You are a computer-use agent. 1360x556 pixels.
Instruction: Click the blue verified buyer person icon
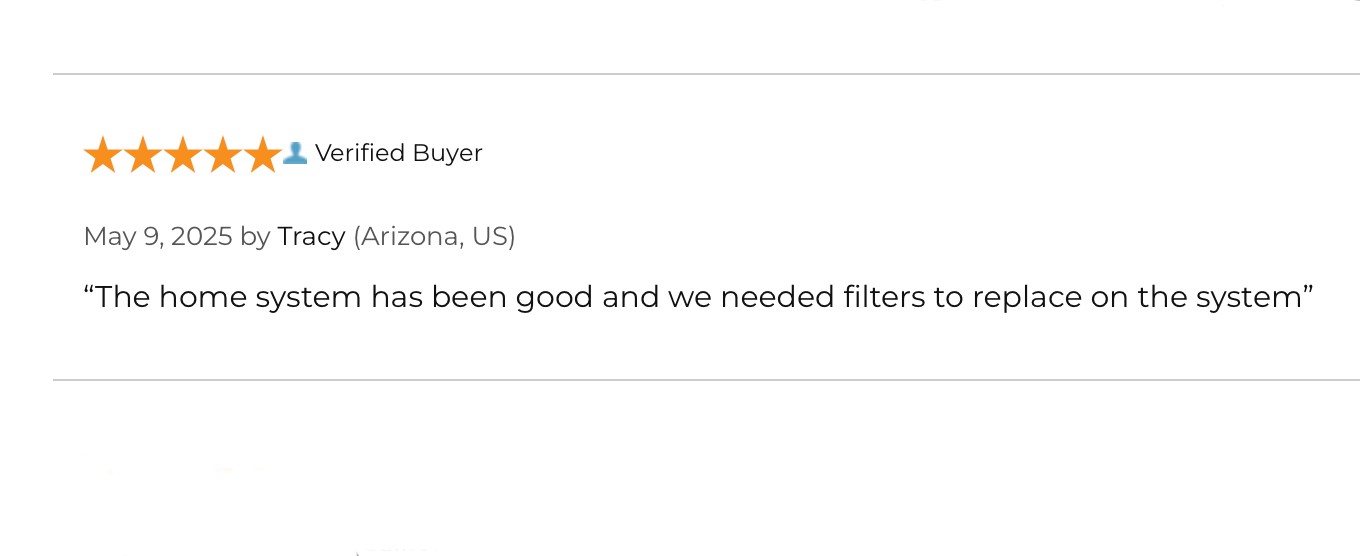click(x=295, y=152)
